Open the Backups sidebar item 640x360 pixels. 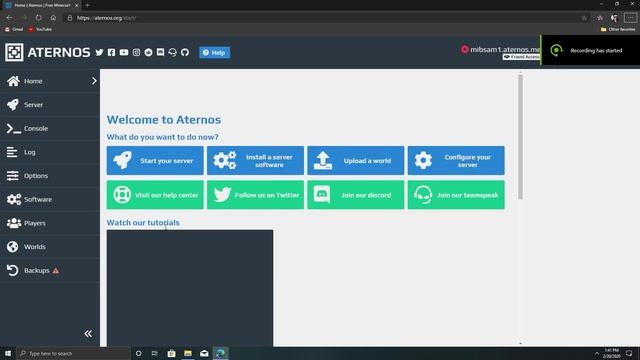[50, 271]
